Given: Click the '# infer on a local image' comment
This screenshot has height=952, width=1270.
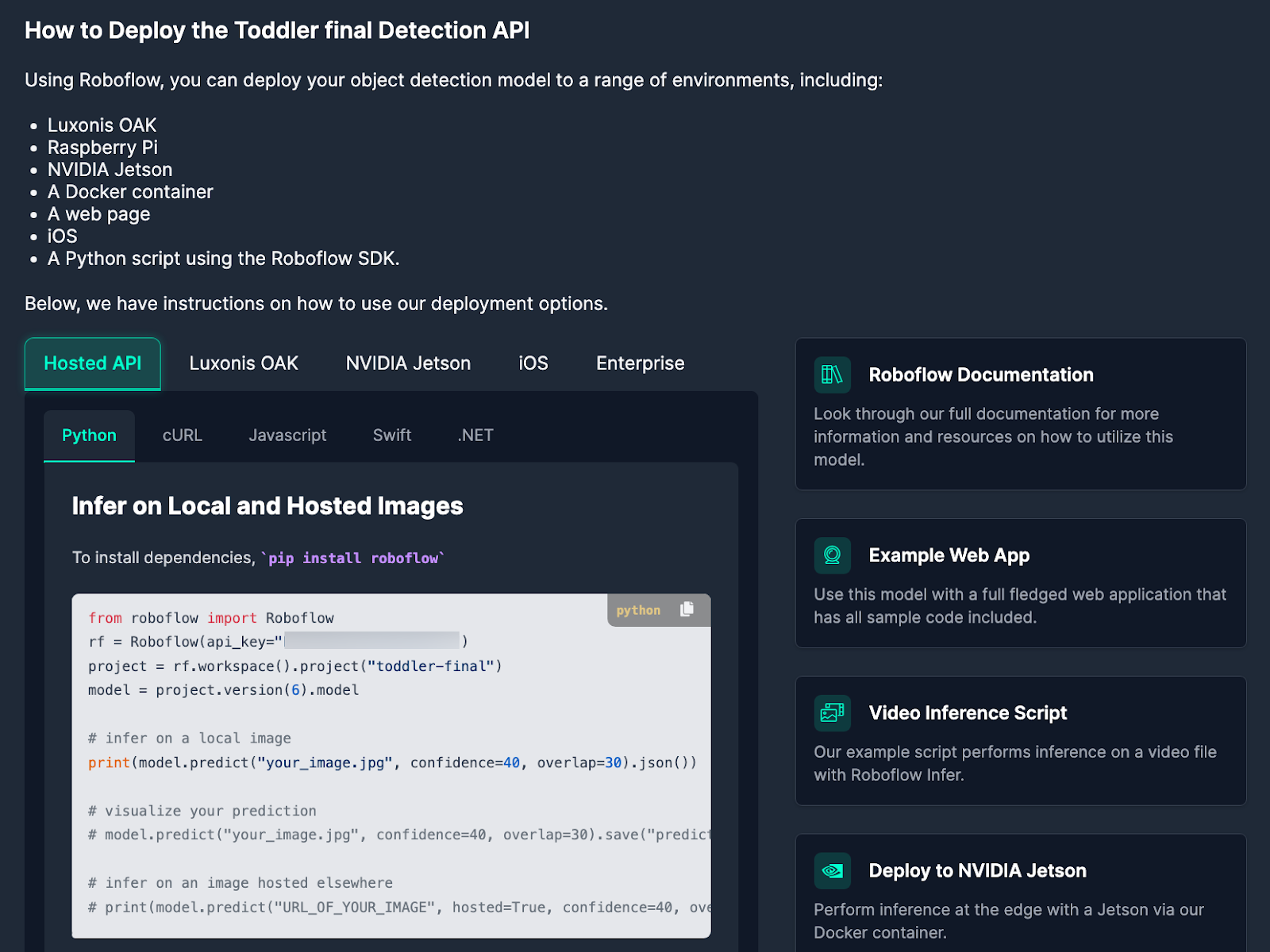Looking at the screenshot, I should 190,739.
